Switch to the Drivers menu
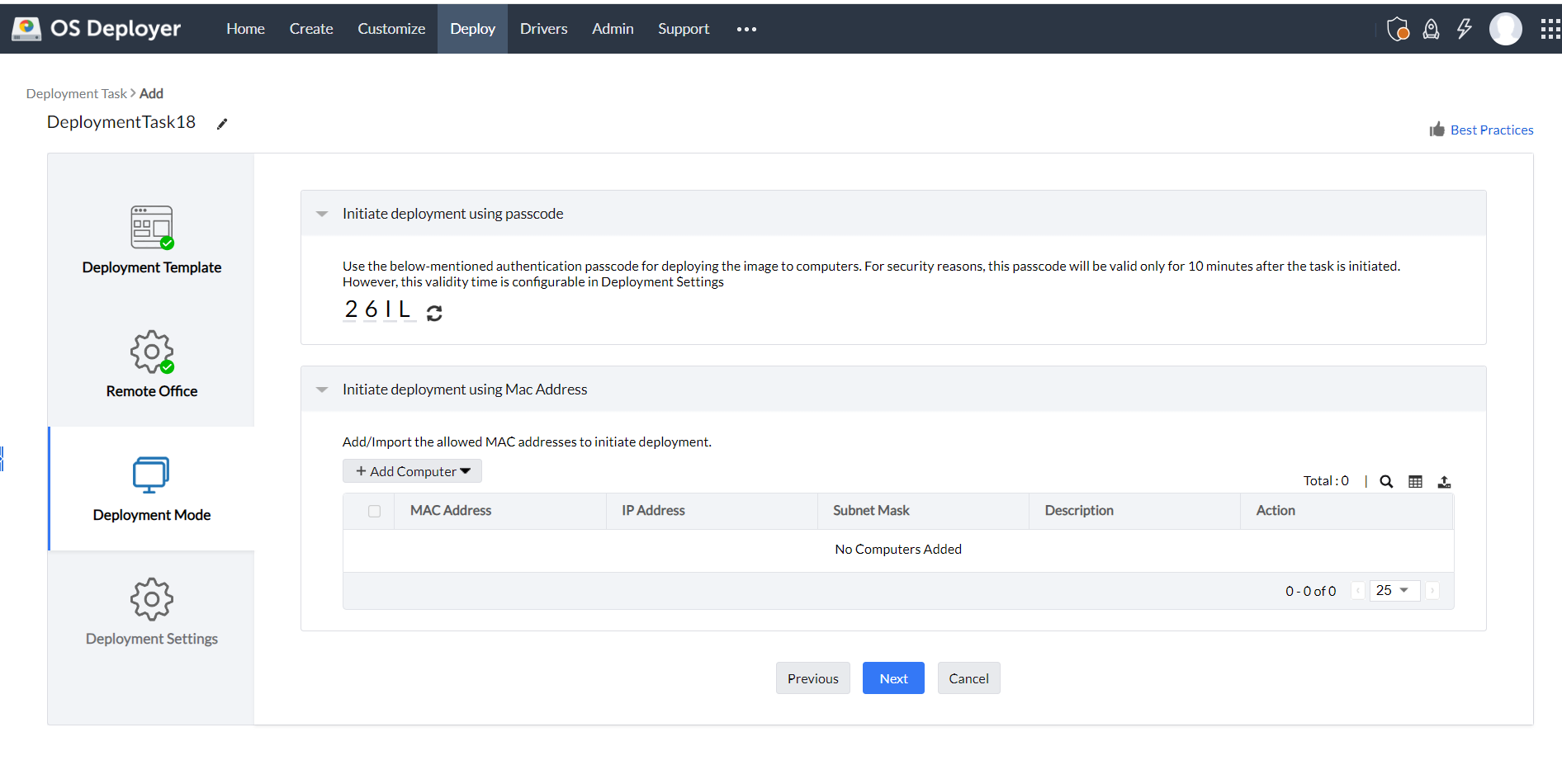The width and height of the screenshot is (1562, 784). pos(543,28)
